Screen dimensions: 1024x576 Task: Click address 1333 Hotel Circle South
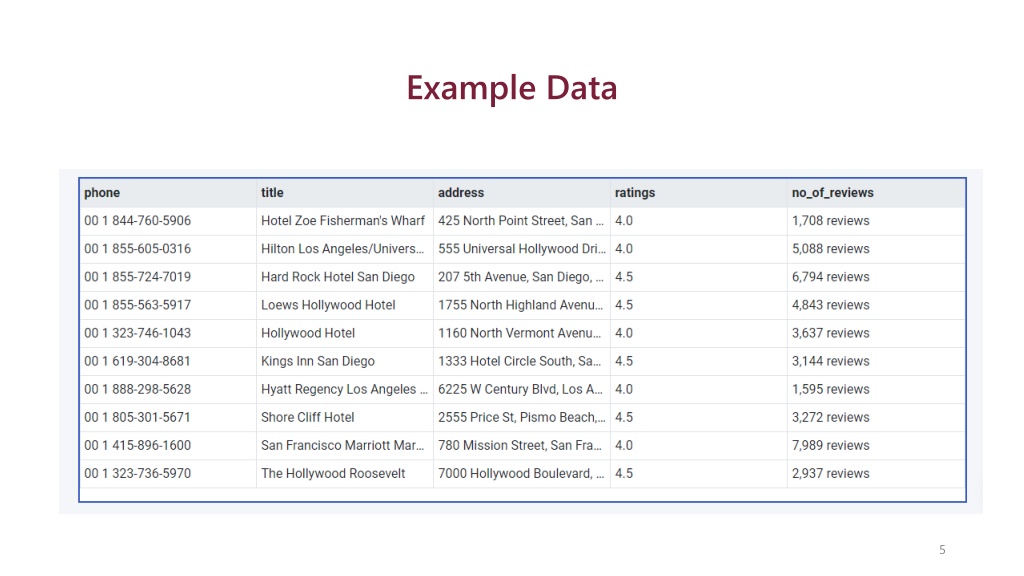pos(519,361)
